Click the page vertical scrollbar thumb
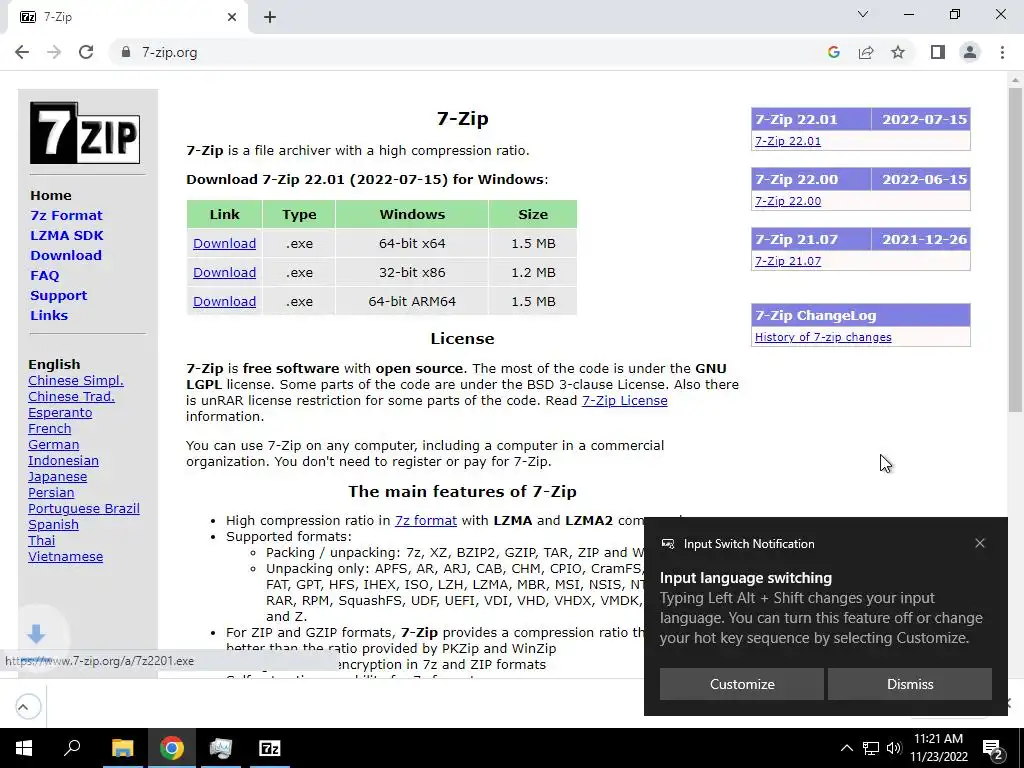This screenshot has width=1024, height=768. tap(1015, 249)
